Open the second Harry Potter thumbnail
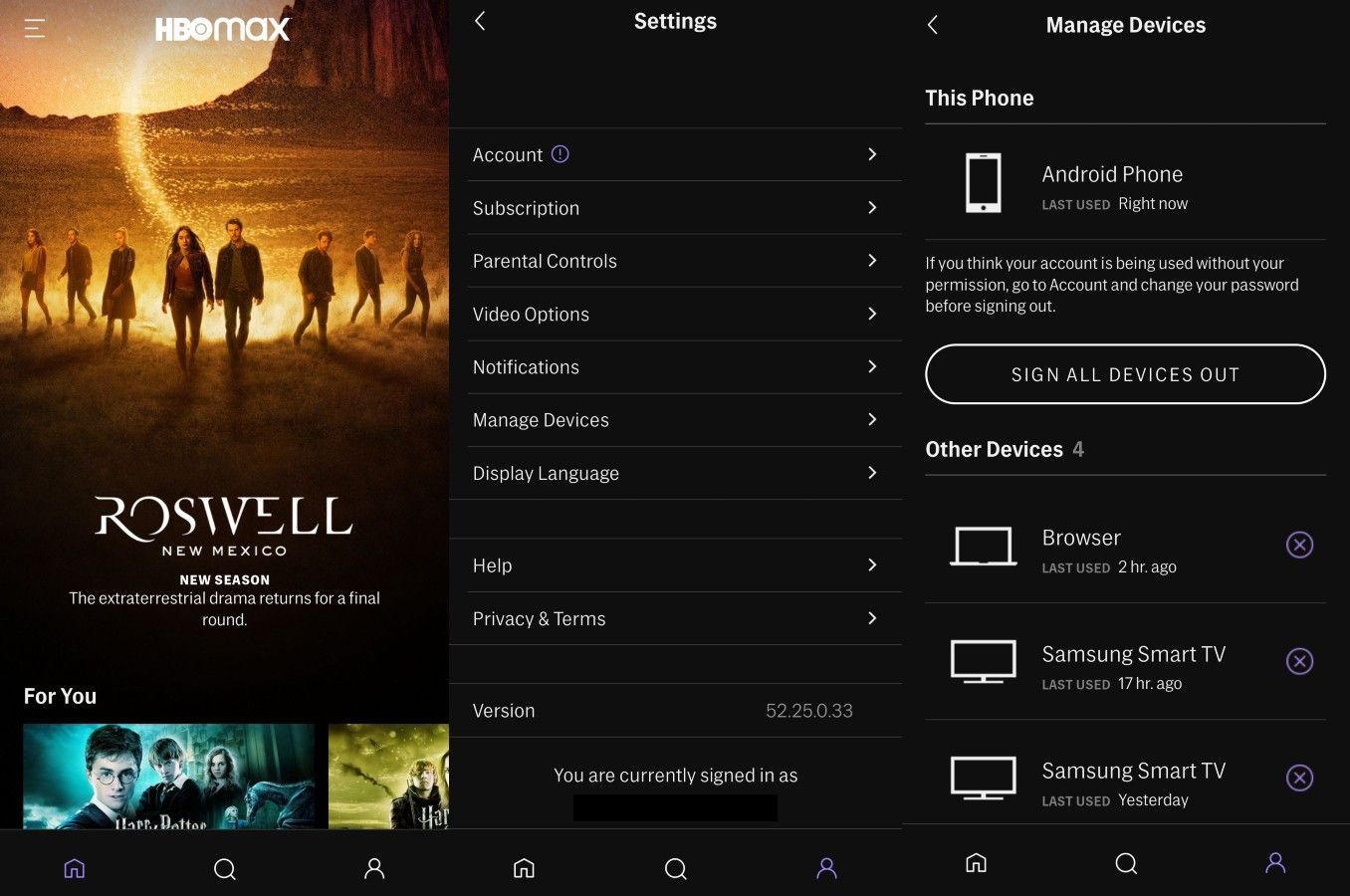 click(x=388, y=777)
